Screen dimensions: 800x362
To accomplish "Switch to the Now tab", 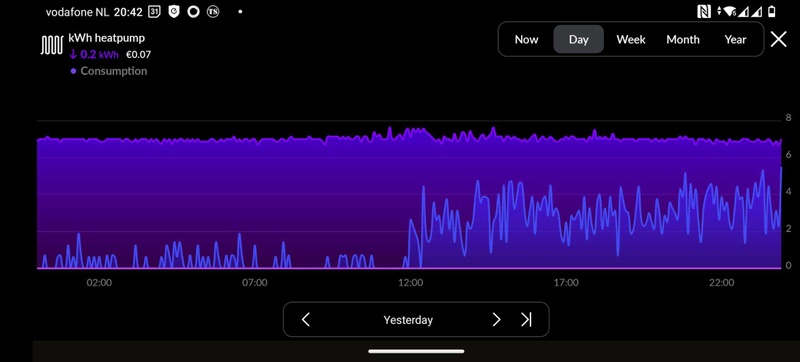I will pyautogui.click(x=526, y=39).
